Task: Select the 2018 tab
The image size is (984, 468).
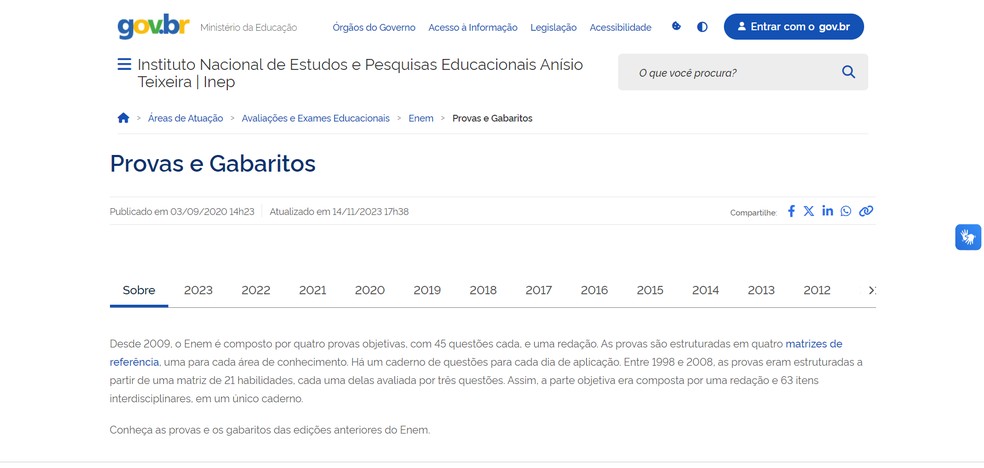Action: [x=483, y=290]
